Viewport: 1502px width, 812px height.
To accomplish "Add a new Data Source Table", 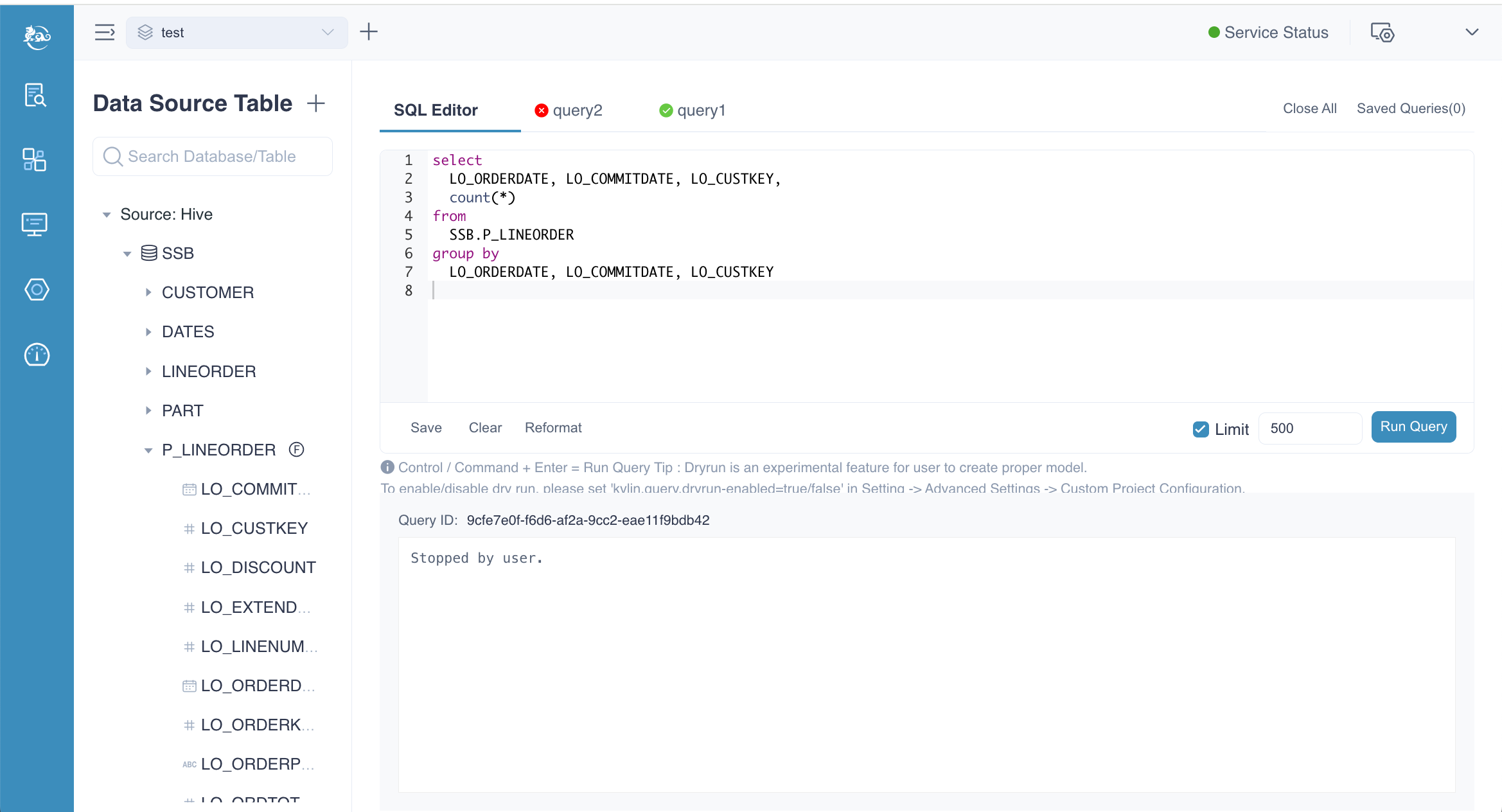I will tap(316, 103).
